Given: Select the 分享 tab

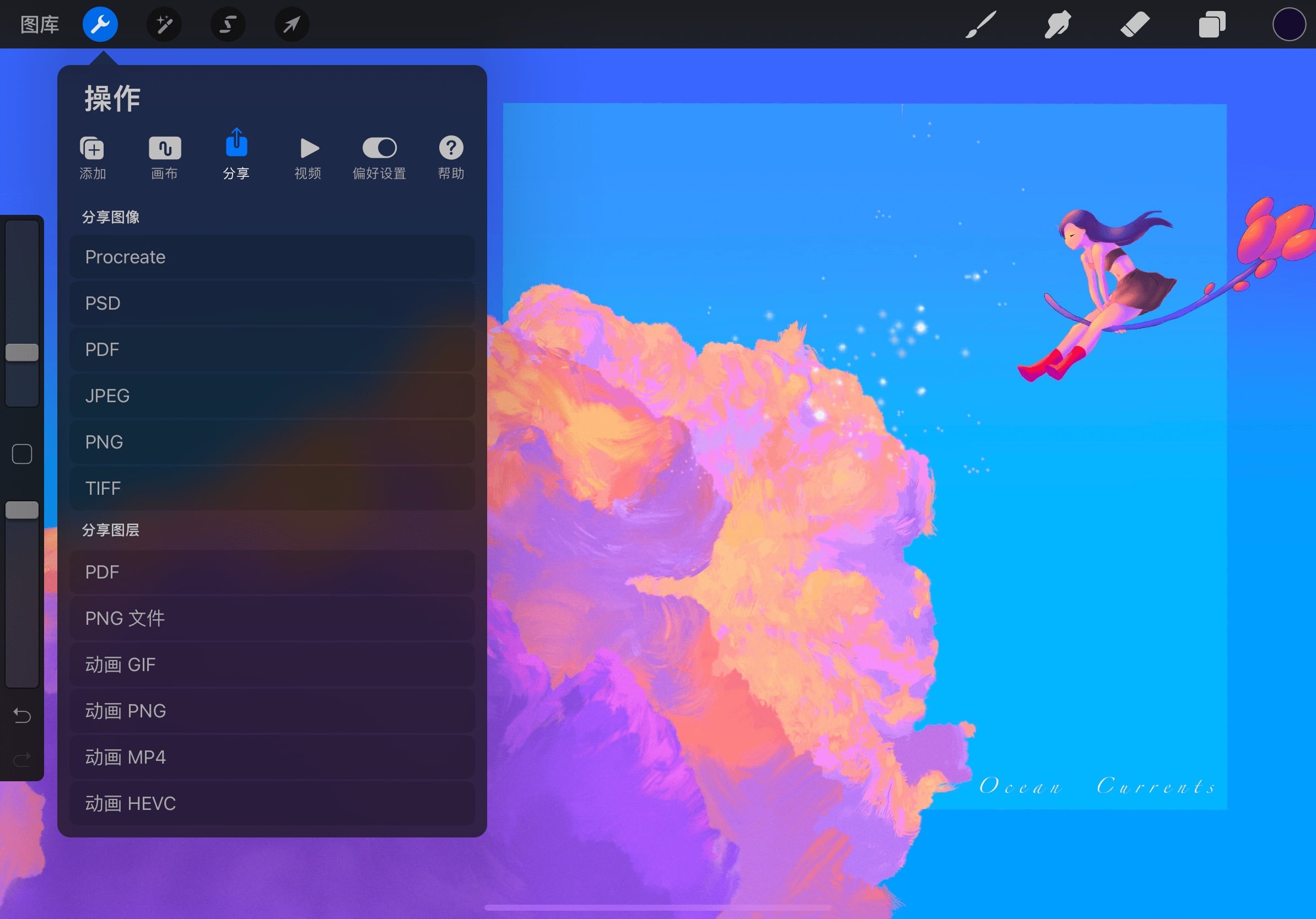Looking at the screenshot, I should (x=236, y=155).
